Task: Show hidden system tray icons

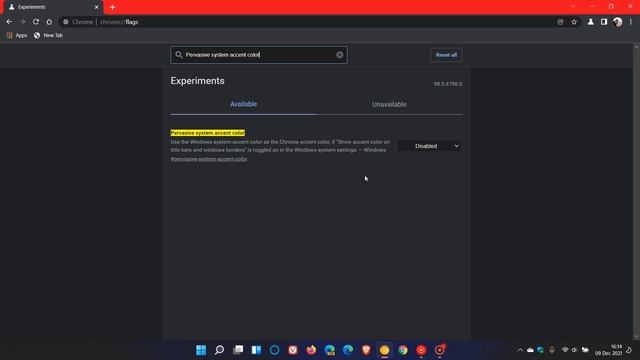Action: tap(520, 350)
